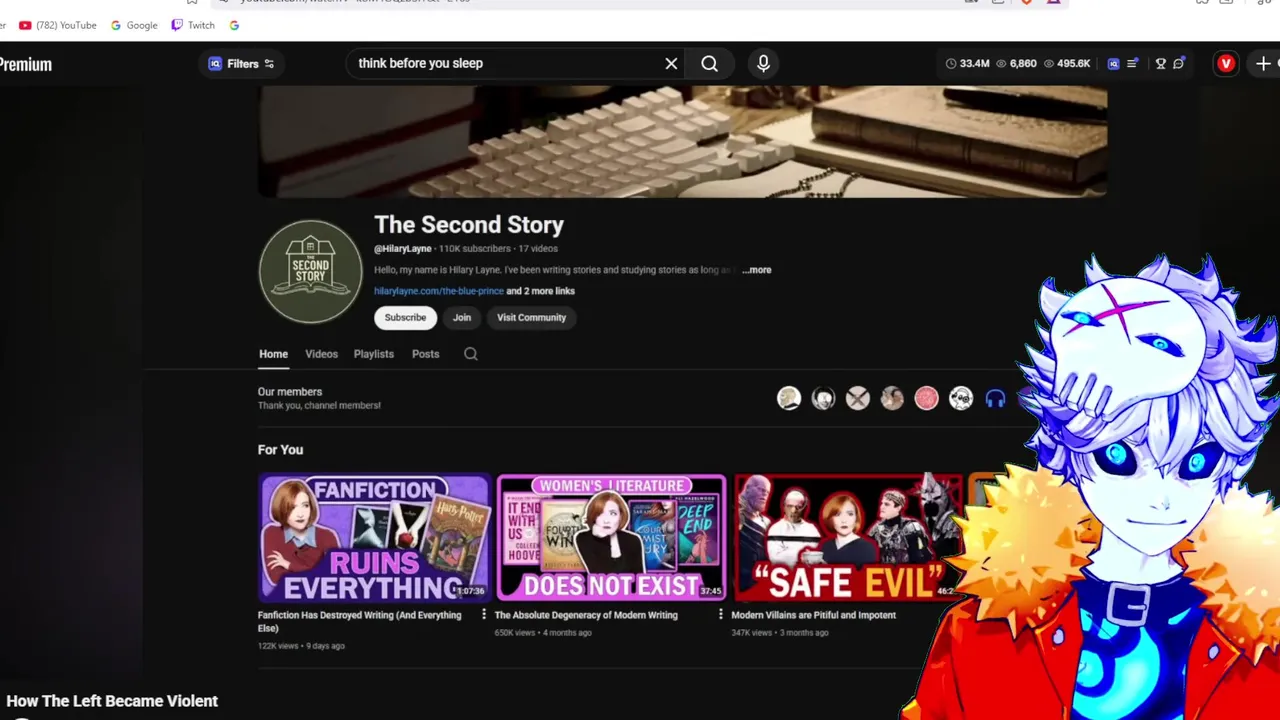Click the first member avatar with statue bust
The width and height of the screenshot is (1280, 720).
(789, 399)
